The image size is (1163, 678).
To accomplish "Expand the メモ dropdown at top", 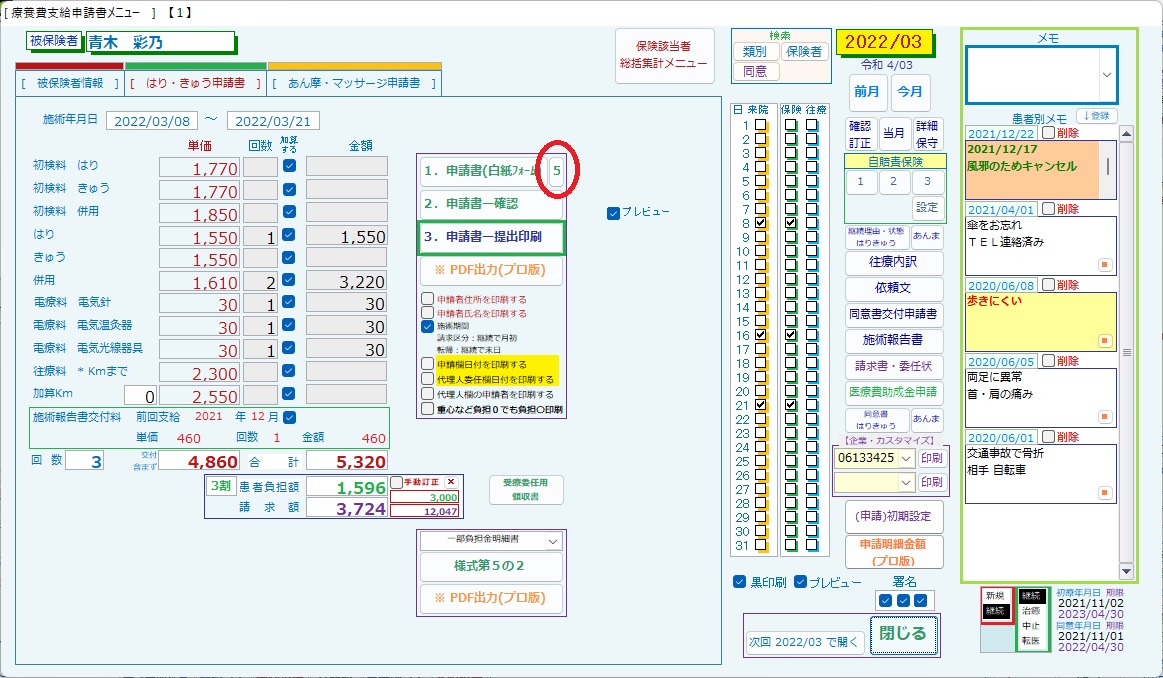I will (x=1107, y=74).
